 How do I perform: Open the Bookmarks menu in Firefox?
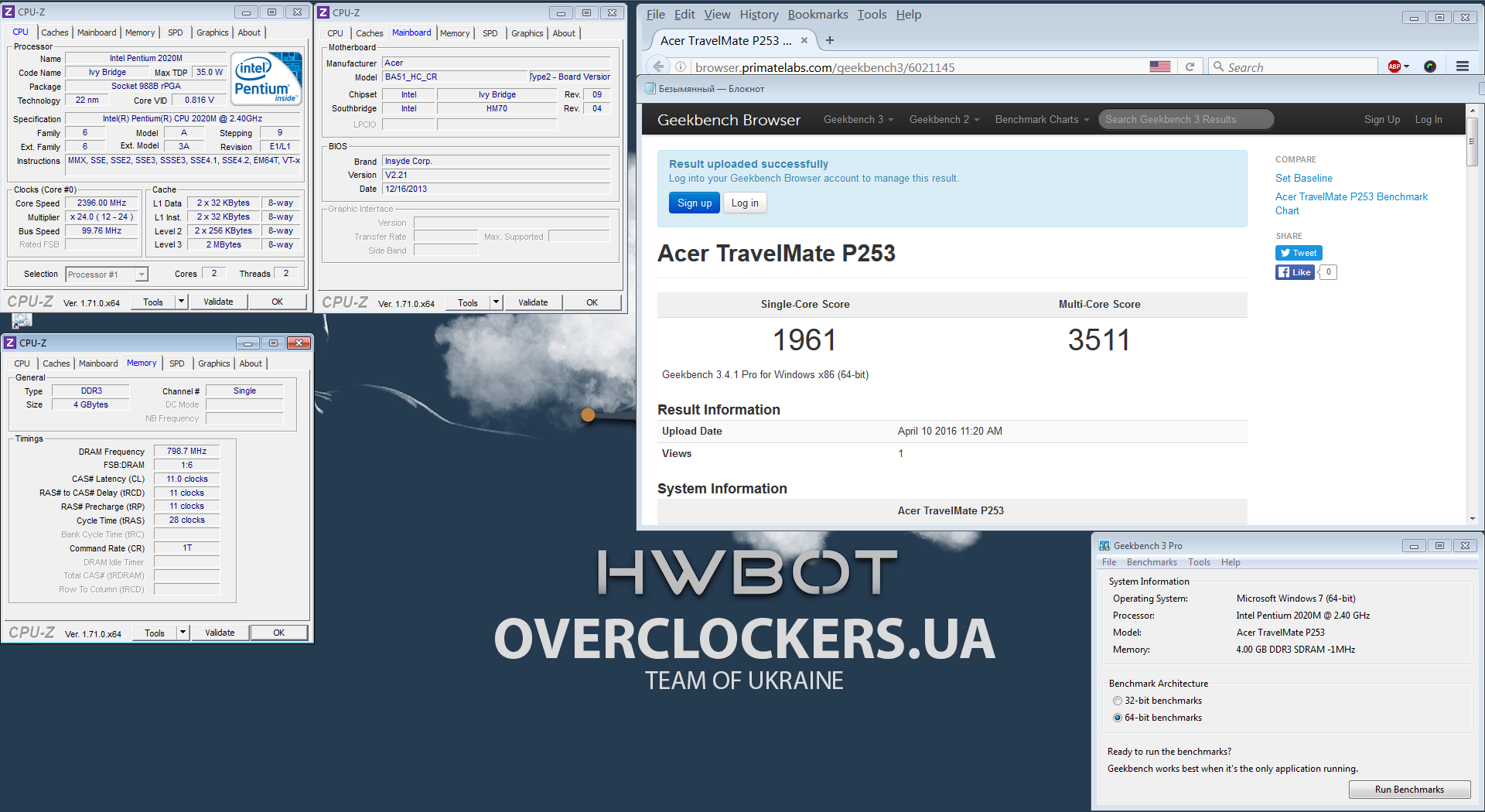pyautogui.click(x=818, y=14)
